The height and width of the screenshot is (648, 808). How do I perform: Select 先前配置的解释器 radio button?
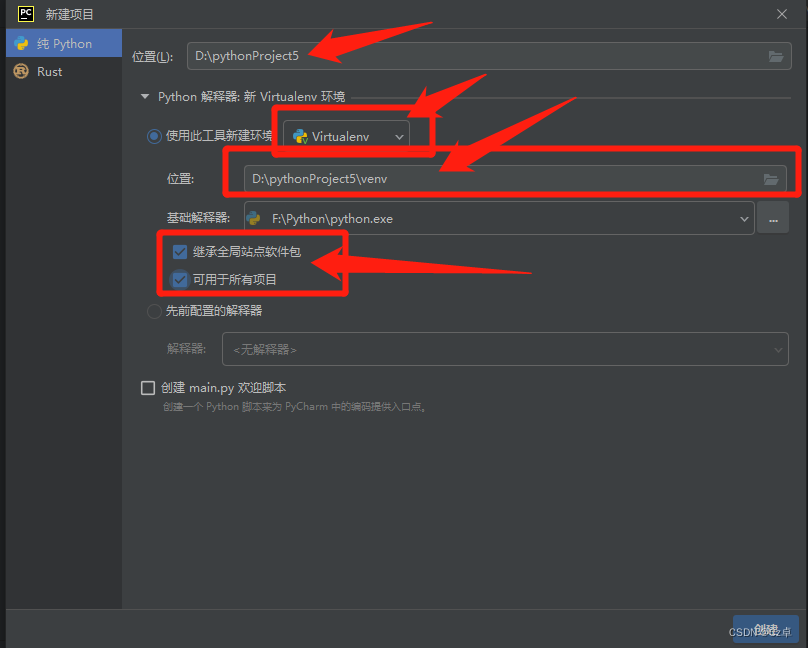click(x=154, y=311)
